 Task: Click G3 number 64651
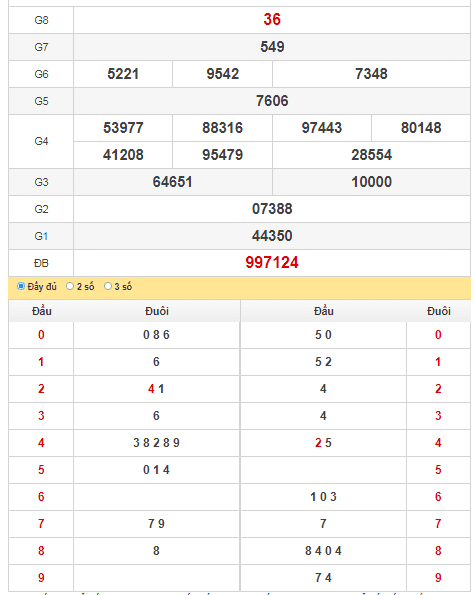point(173,182)
